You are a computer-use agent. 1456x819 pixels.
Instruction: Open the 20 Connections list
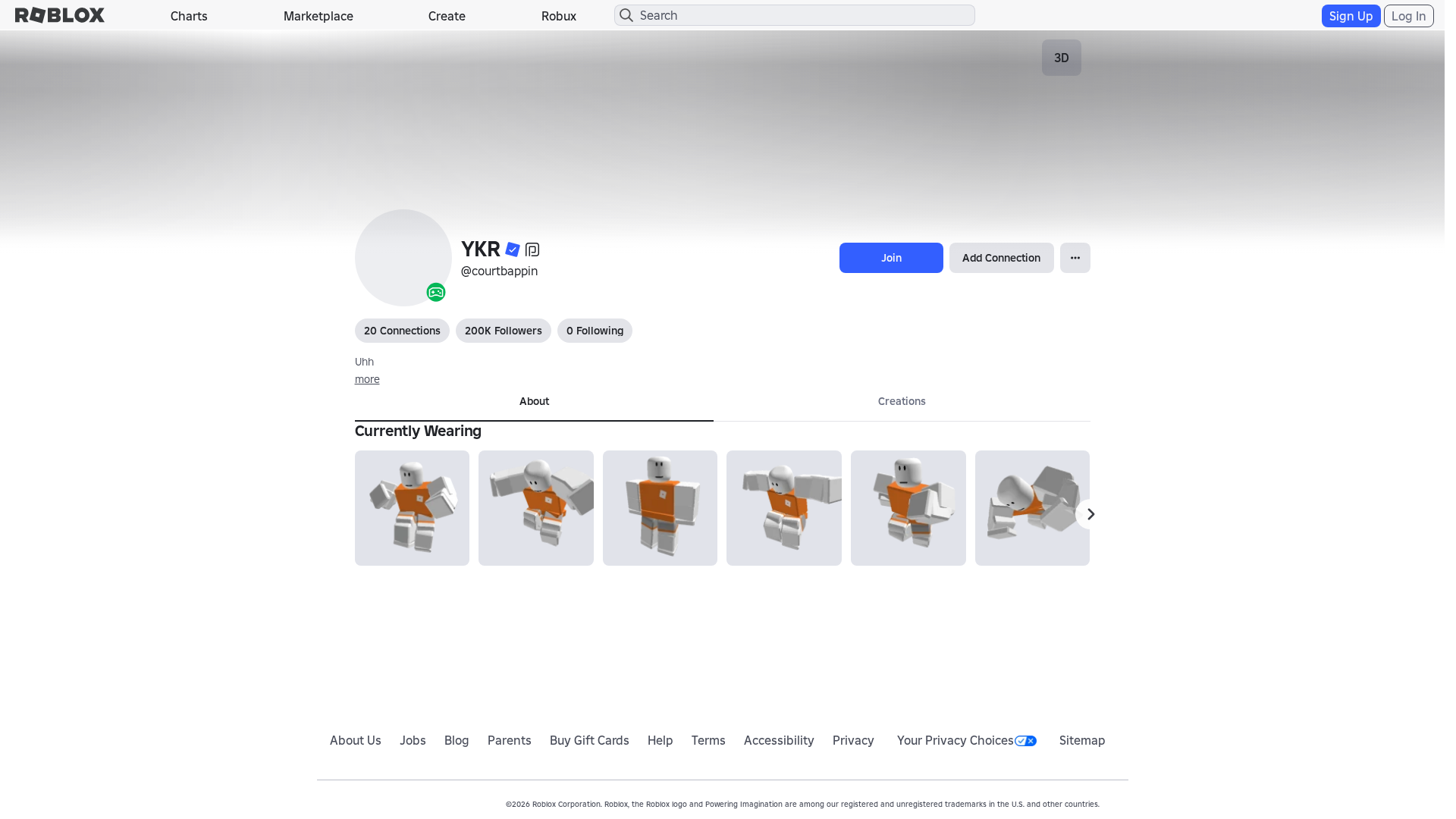coord(402,331)
